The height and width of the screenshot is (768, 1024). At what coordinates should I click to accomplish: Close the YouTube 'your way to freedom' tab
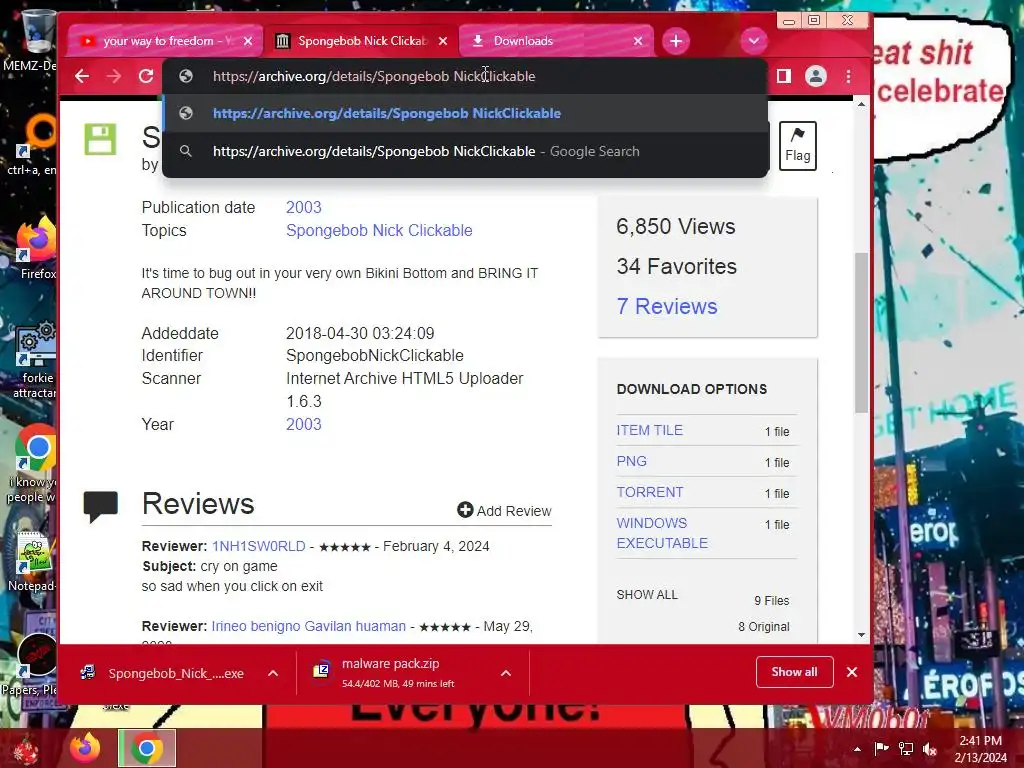click(248, 41)
